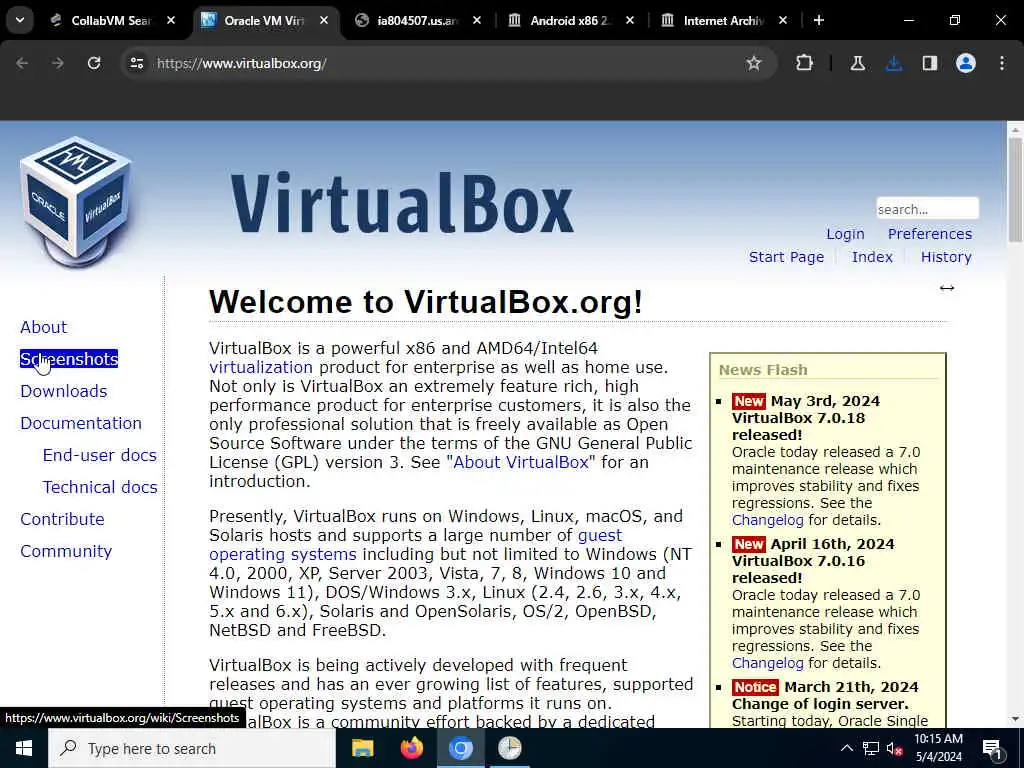Open site information icon in address bar
This screenshot has height=768, width=1024.
click(136, 63)
